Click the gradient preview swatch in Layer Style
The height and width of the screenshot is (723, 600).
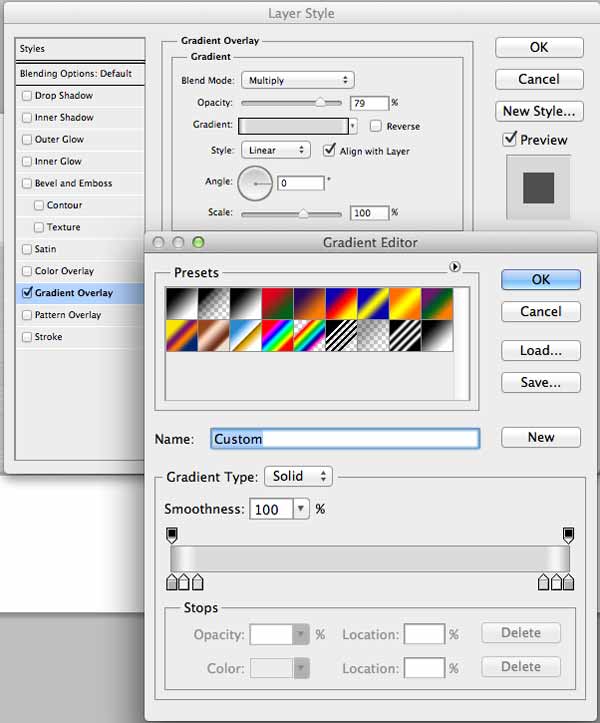tap(293, 126)
